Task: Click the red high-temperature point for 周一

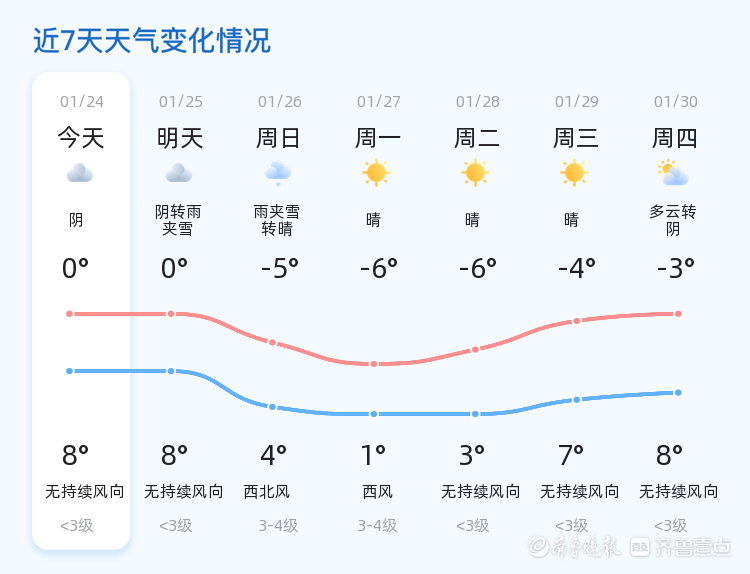Action: coord(374,364)
